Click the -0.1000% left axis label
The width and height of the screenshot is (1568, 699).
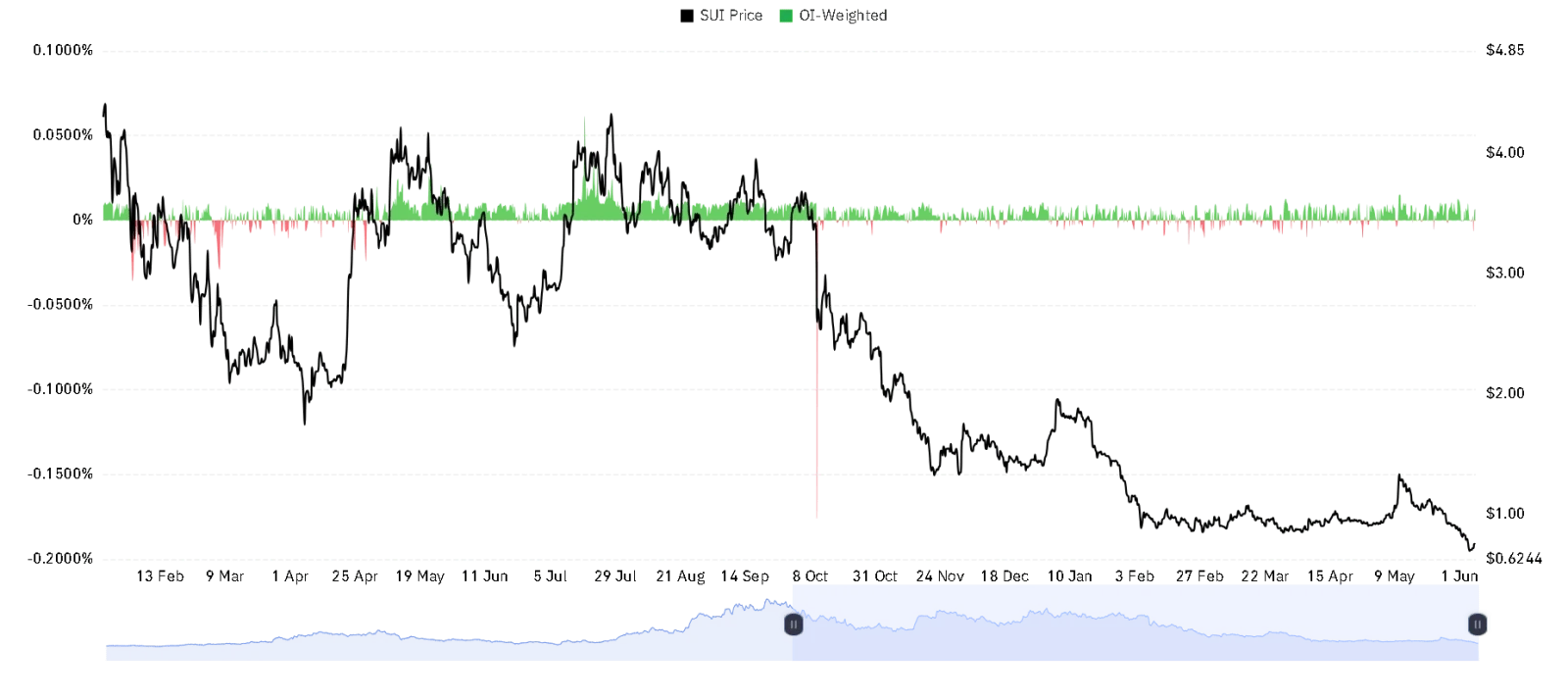61,389
